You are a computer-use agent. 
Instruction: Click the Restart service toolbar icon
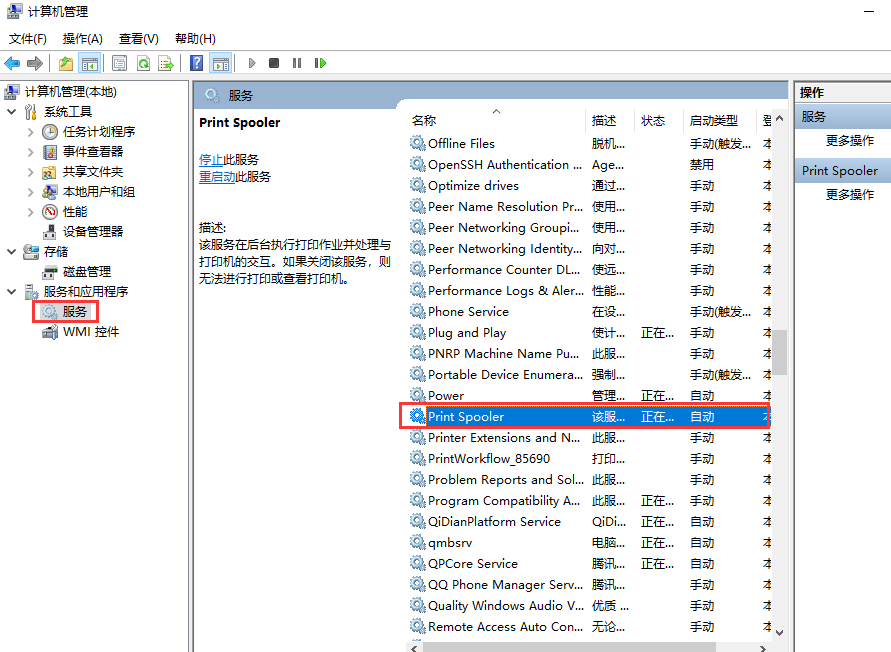point(320,63)
